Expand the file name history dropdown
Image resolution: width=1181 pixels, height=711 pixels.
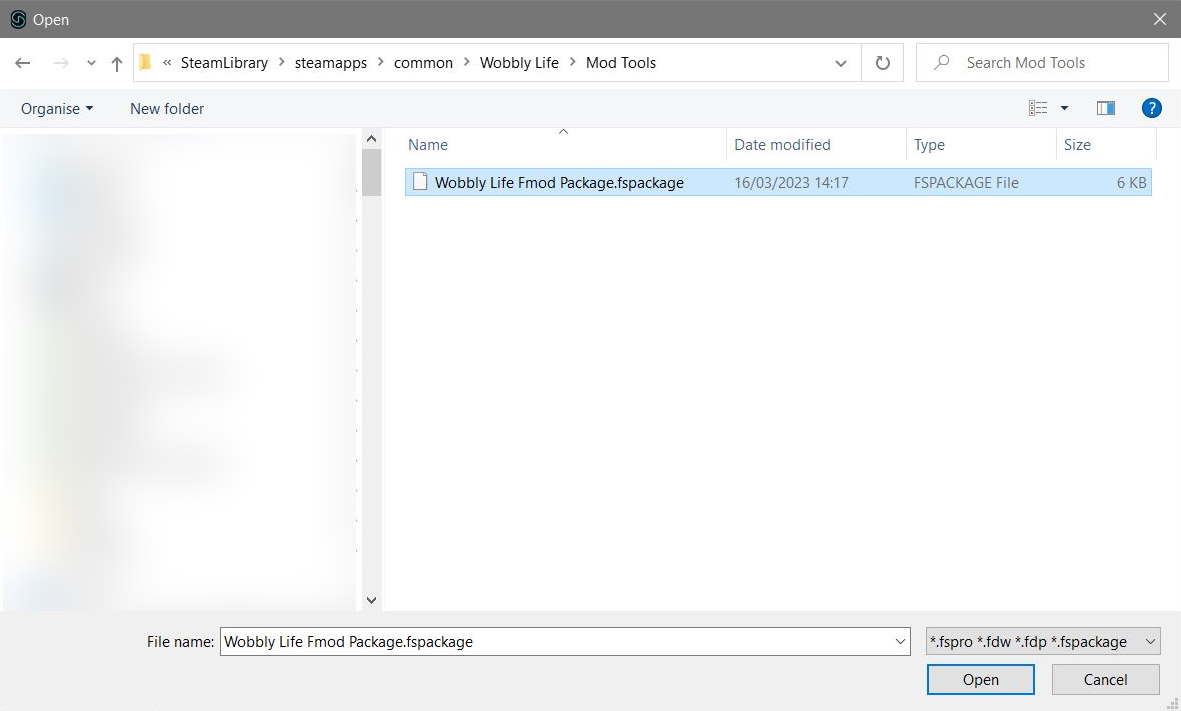[x=899, y=641]
